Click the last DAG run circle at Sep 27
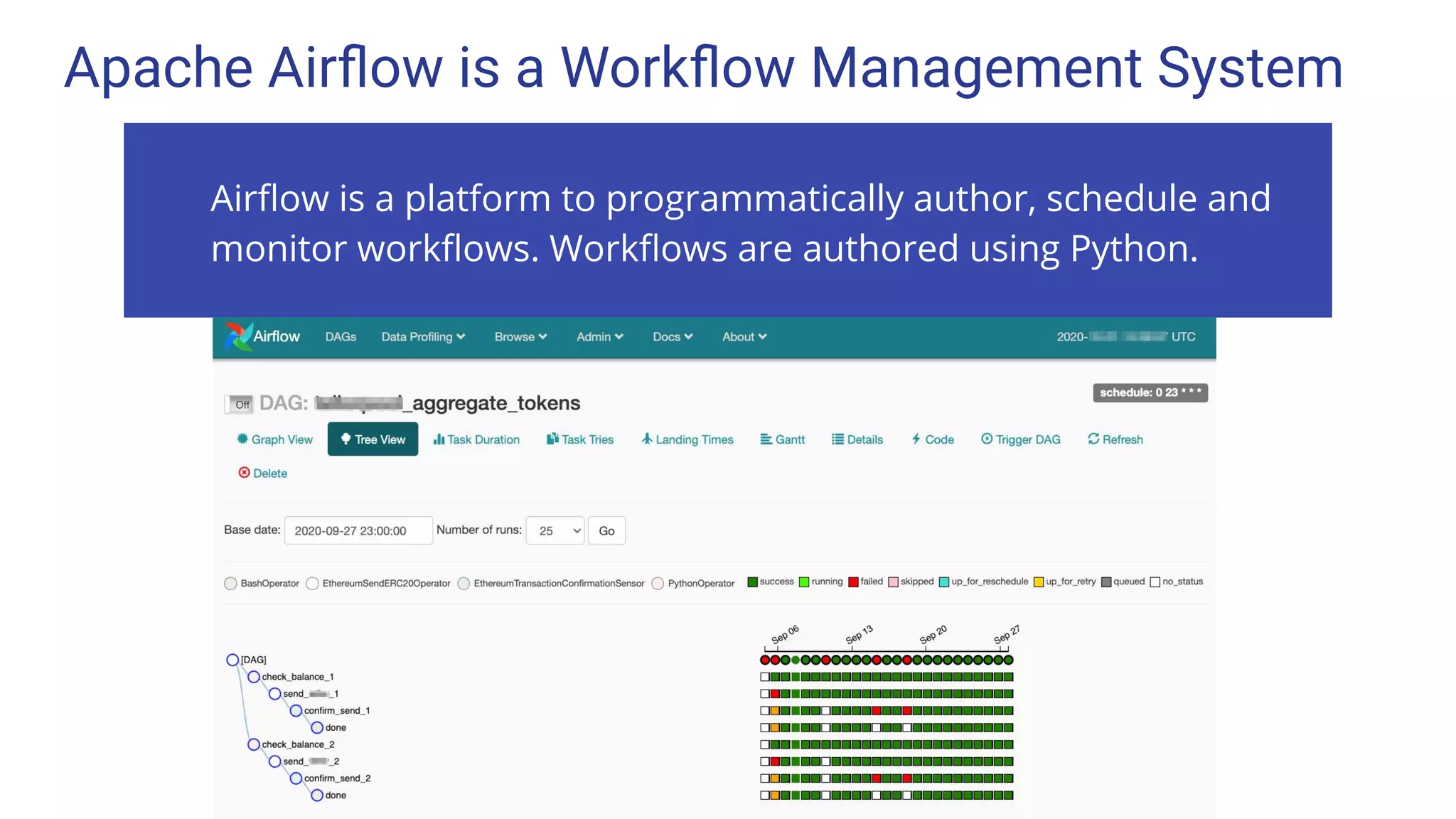This screenshot has height=819, width=1456. tap(1008, 660)
